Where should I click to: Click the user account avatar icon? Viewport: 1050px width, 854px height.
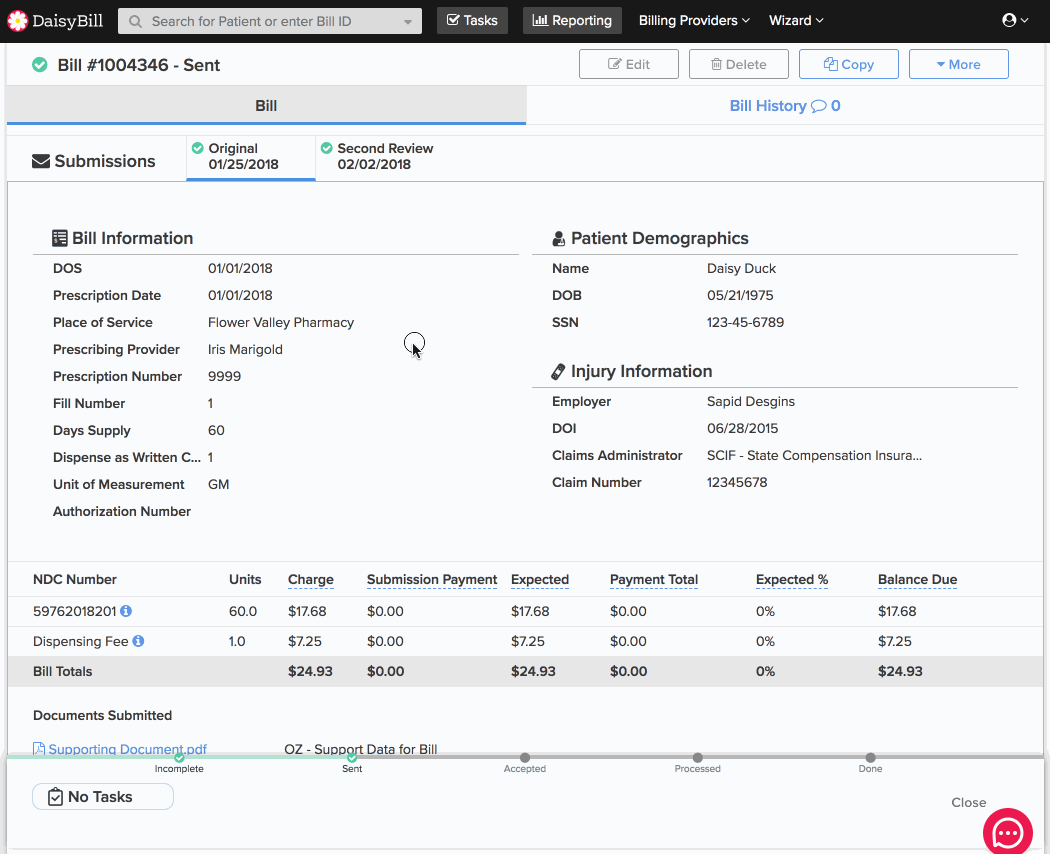click(1009, 21)
